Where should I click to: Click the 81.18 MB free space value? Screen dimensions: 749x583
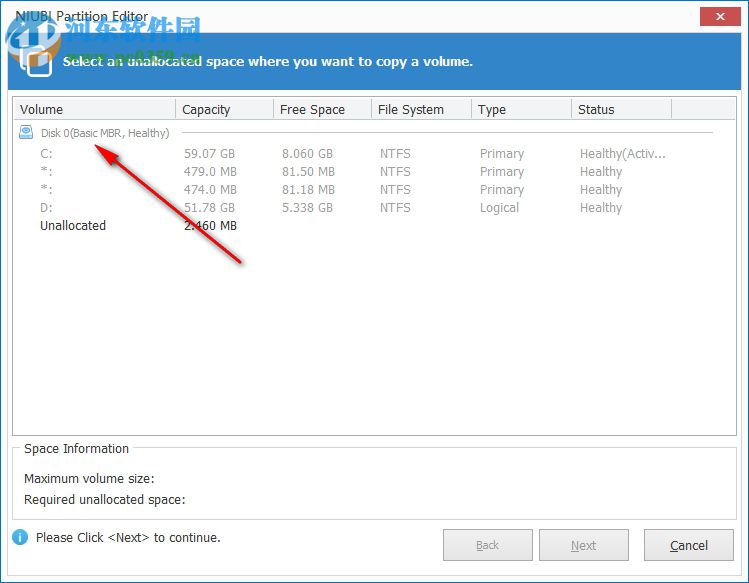[x=308, y=190]
